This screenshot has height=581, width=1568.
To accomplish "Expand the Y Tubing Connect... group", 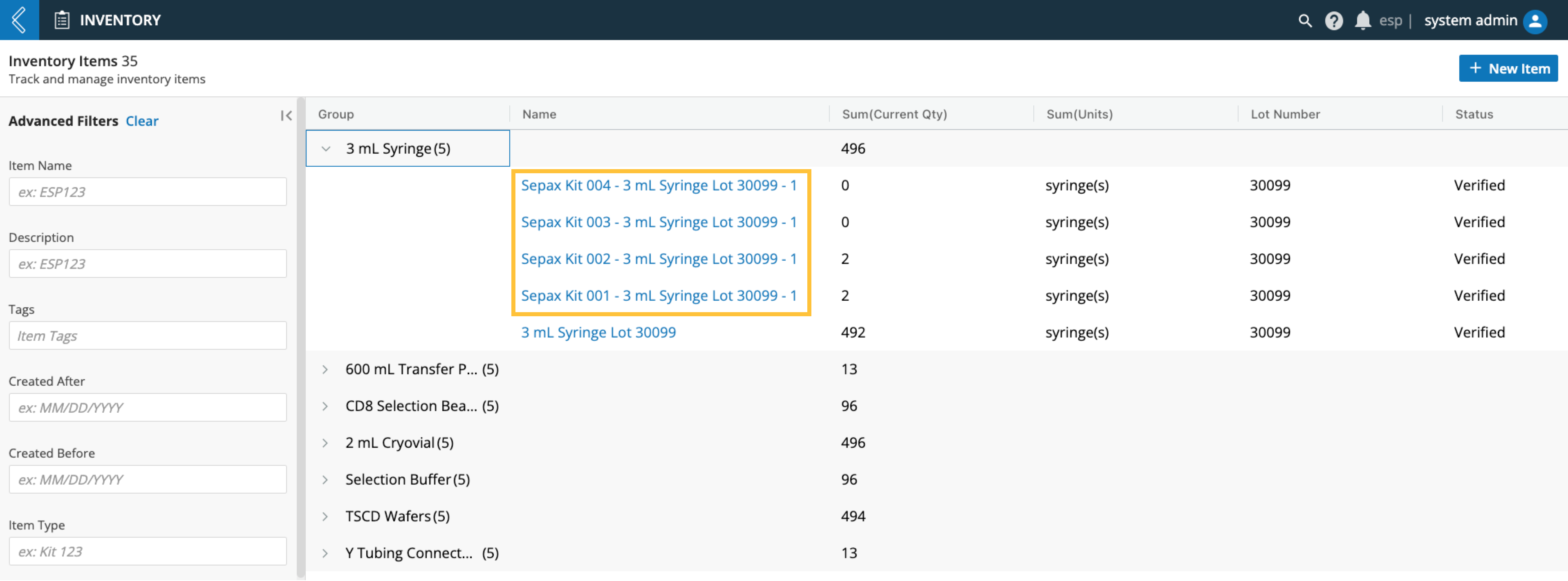I will click(x=325, y=553).
